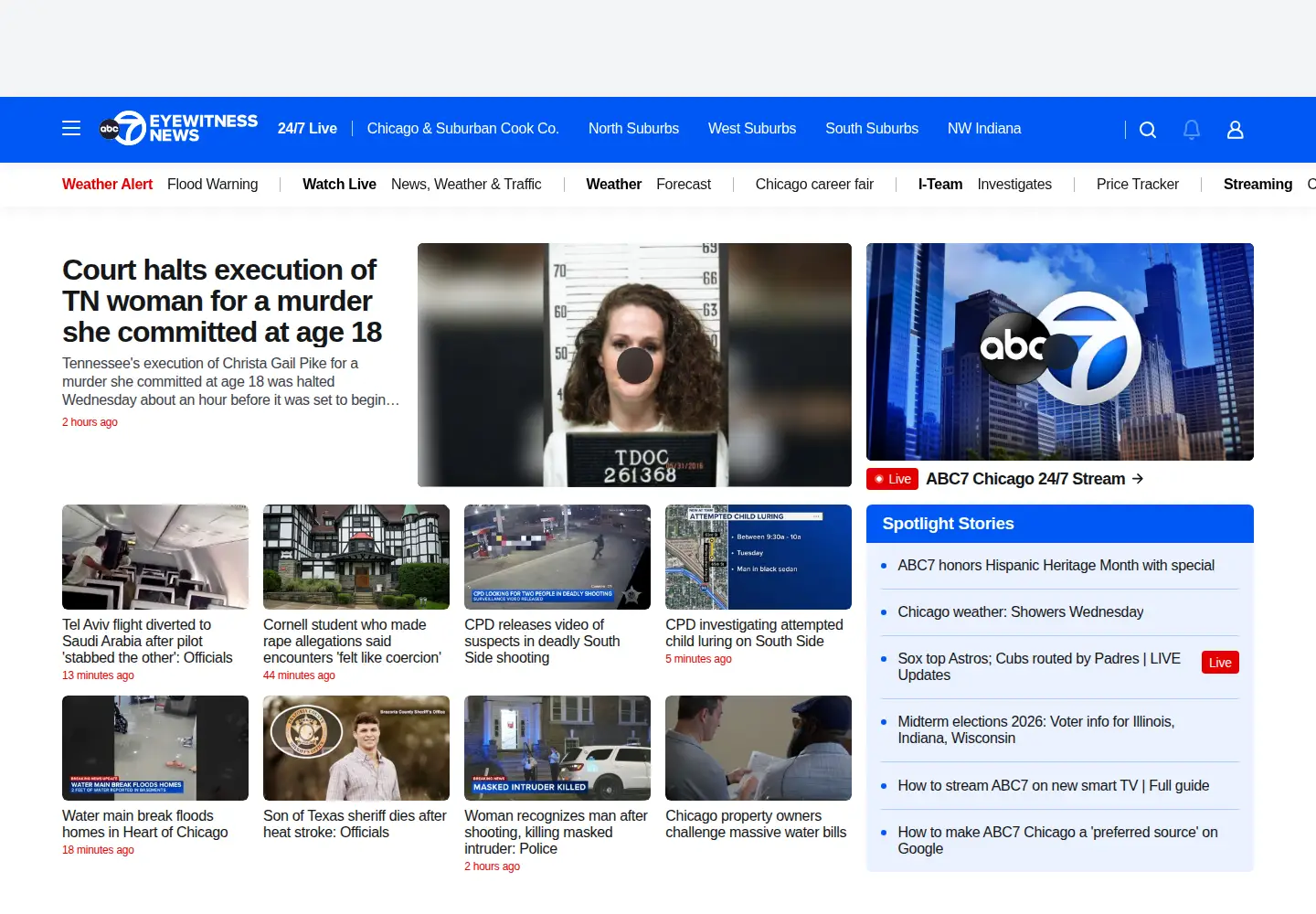Open Cornell student rape allegations story headline

tap(352, 642)
